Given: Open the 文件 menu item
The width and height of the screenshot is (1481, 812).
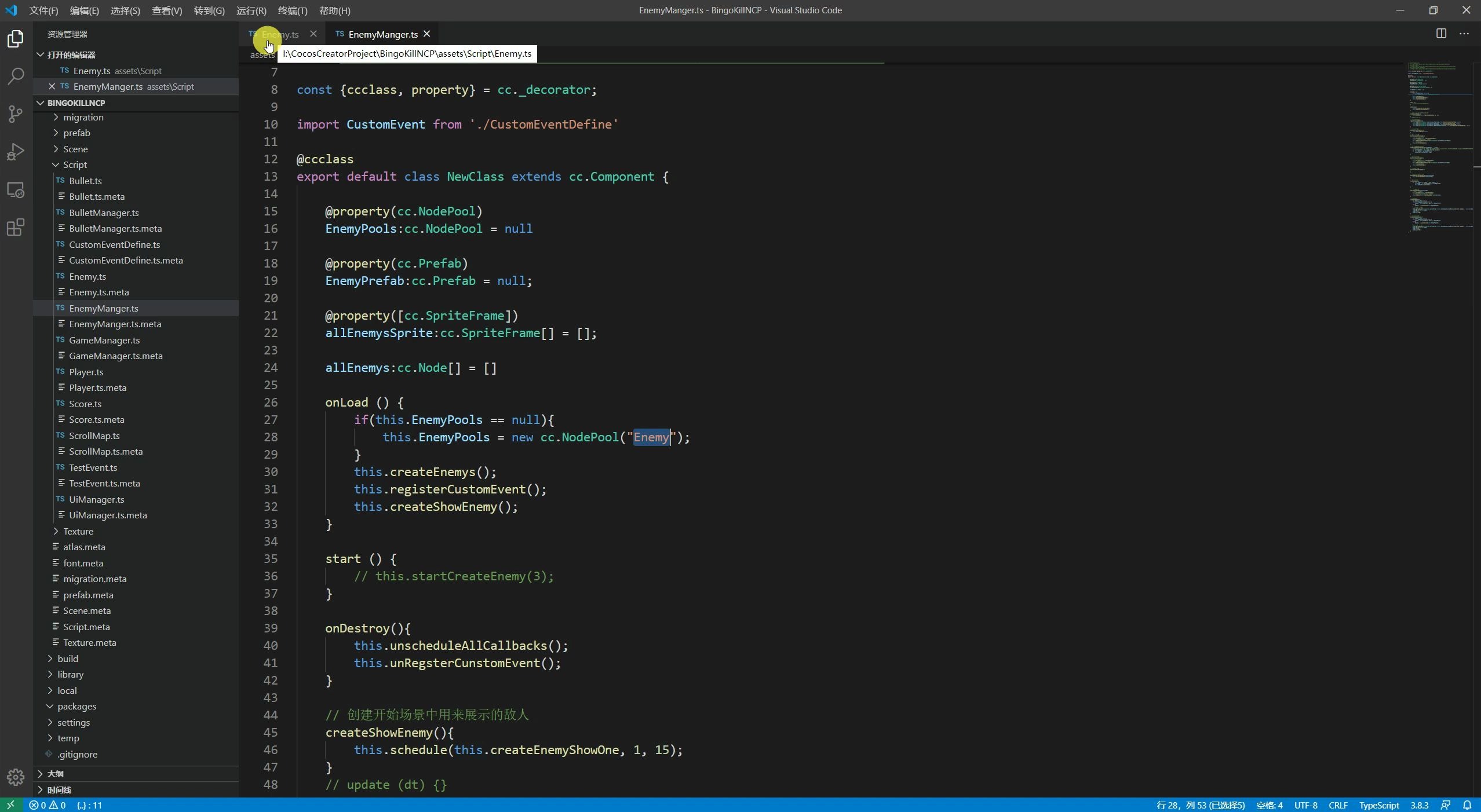Looking at the screenshot, I should (x=42, y=10).
